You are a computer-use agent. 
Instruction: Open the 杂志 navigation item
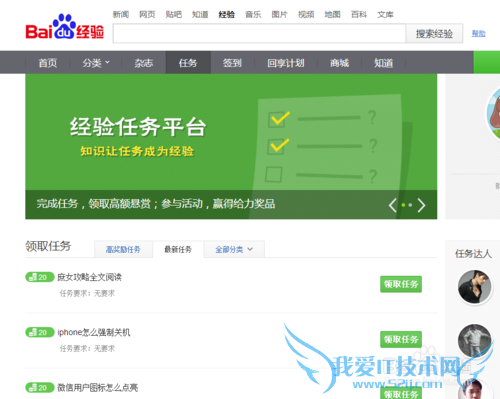[144, 63]
